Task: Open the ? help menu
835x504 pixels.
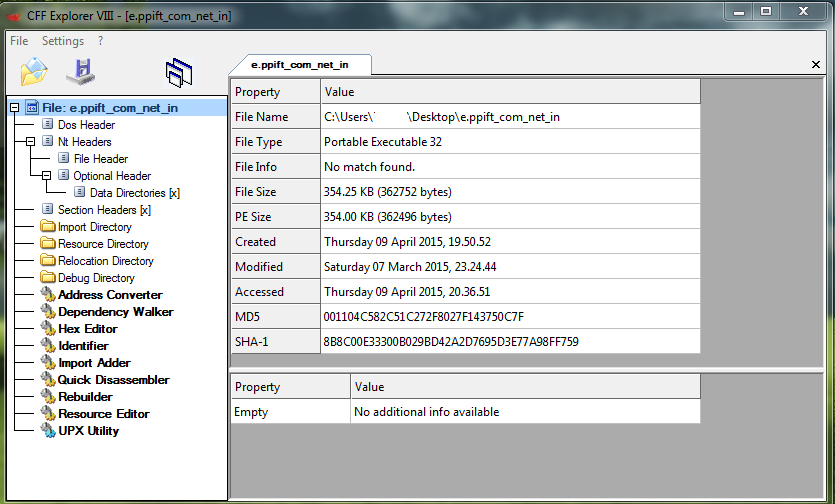Action: [x=101, y=41]
